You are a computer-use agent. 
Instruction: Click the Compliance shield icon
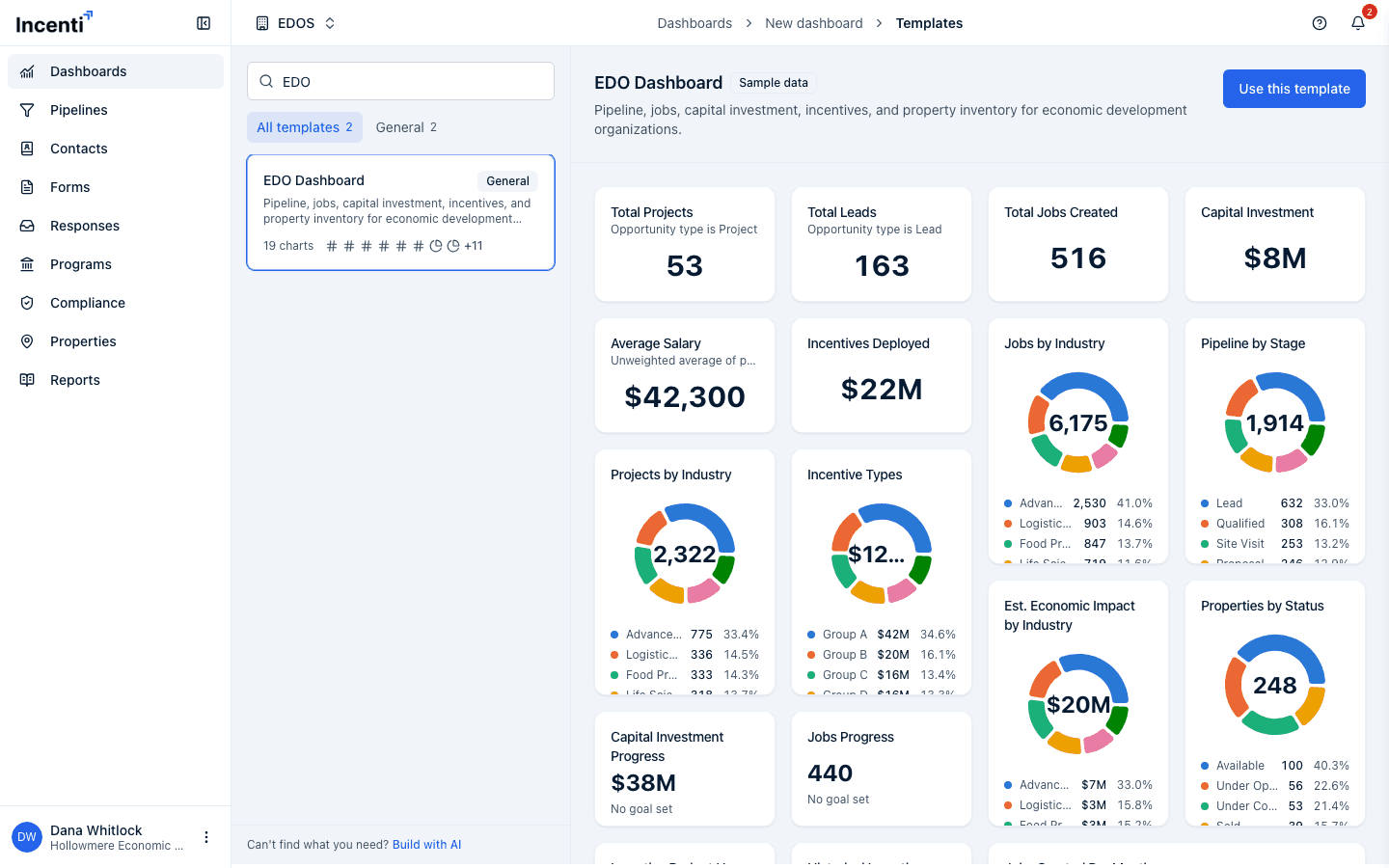(x=27, y=303)
